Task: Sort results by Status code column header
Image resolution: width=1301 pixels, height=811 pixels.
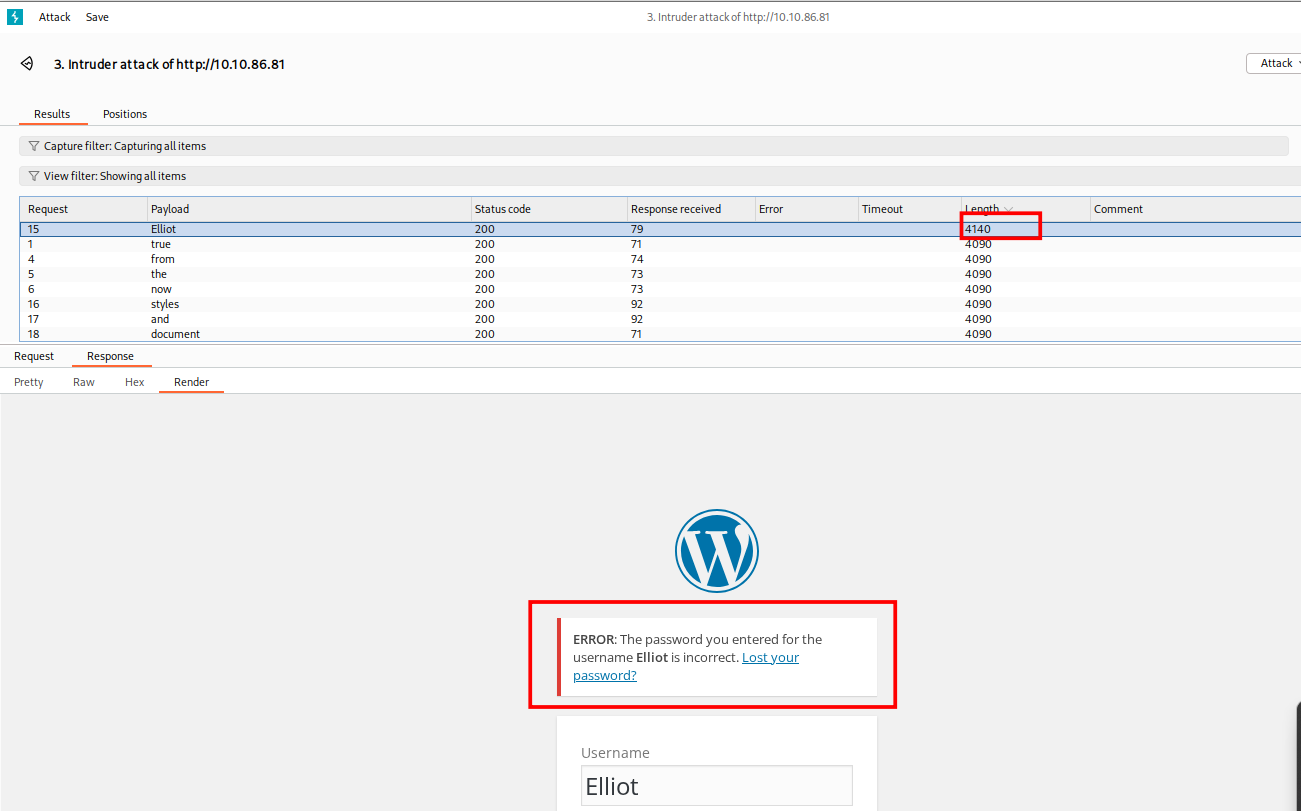Action: tap(502, 209)
